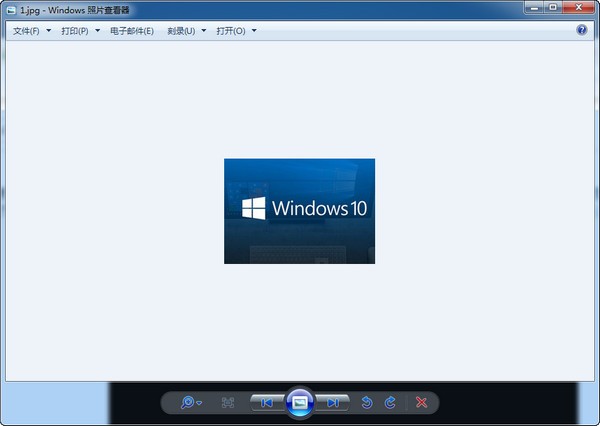600x426 pixels.
Task: Rotate the image counterclockwise
Action: click(x=367, y=402)
